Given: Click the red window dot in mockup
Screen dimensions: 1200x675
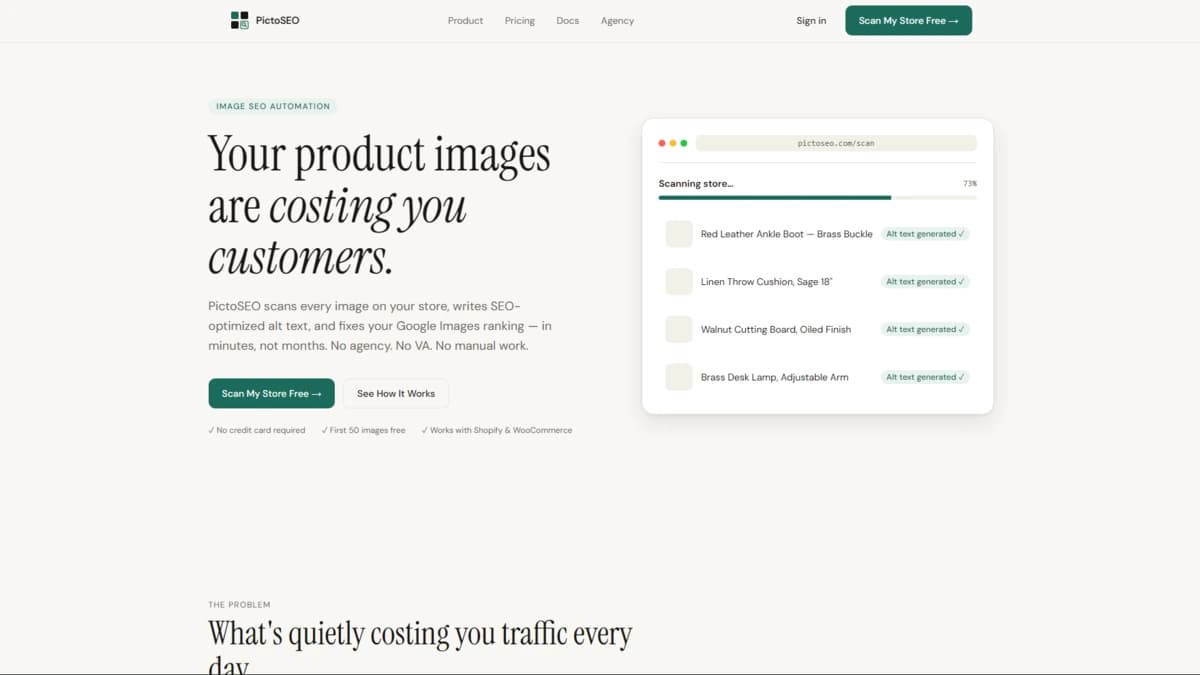Looking at the screenshot, I should pos(662,143).
